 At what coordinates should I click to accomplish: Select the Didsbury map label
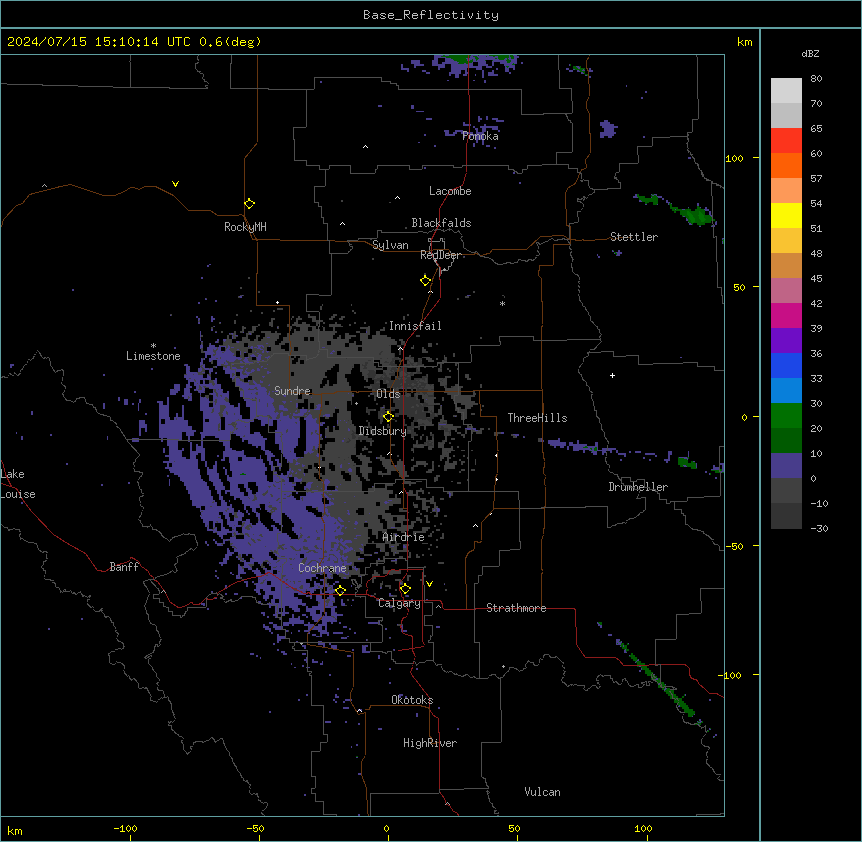click(383, 431)
